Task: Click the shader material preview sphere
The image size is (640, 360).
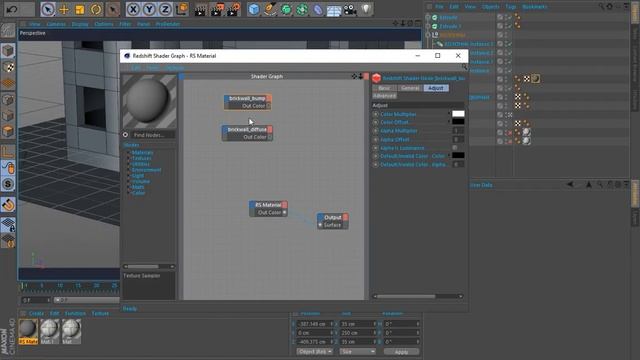Action: pyautogui.click(x=149, y=101)
